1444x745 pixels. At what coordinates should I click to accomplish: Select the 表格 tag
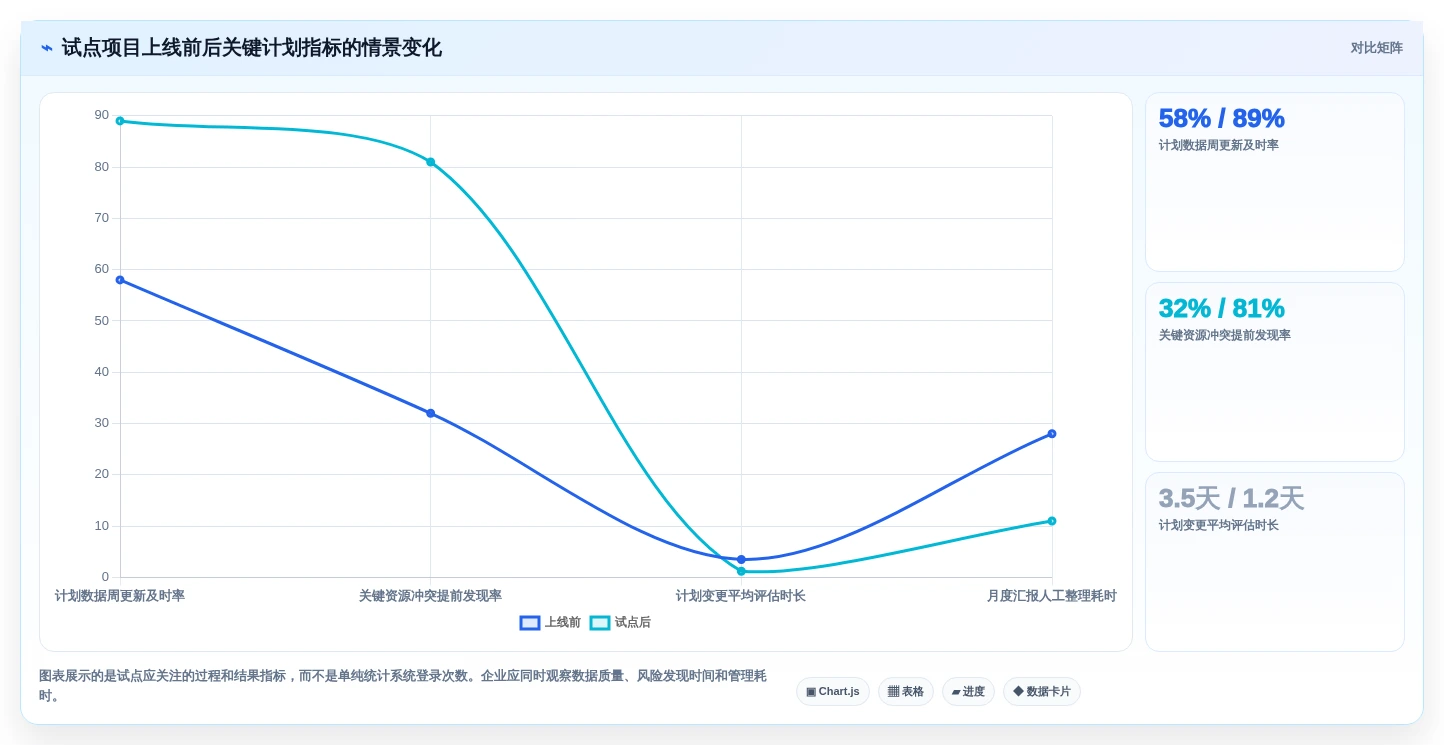click(x=906, y=692)
